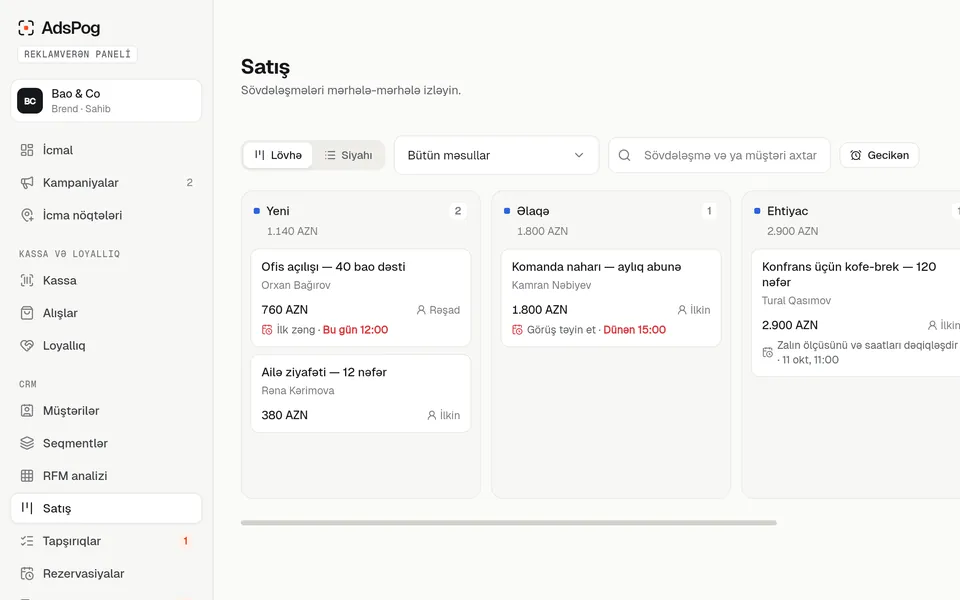The width and height of the screenshot is (960, 600).
Task: Click the Kampaniyalar megaphone icon
Action: (27, 182)
